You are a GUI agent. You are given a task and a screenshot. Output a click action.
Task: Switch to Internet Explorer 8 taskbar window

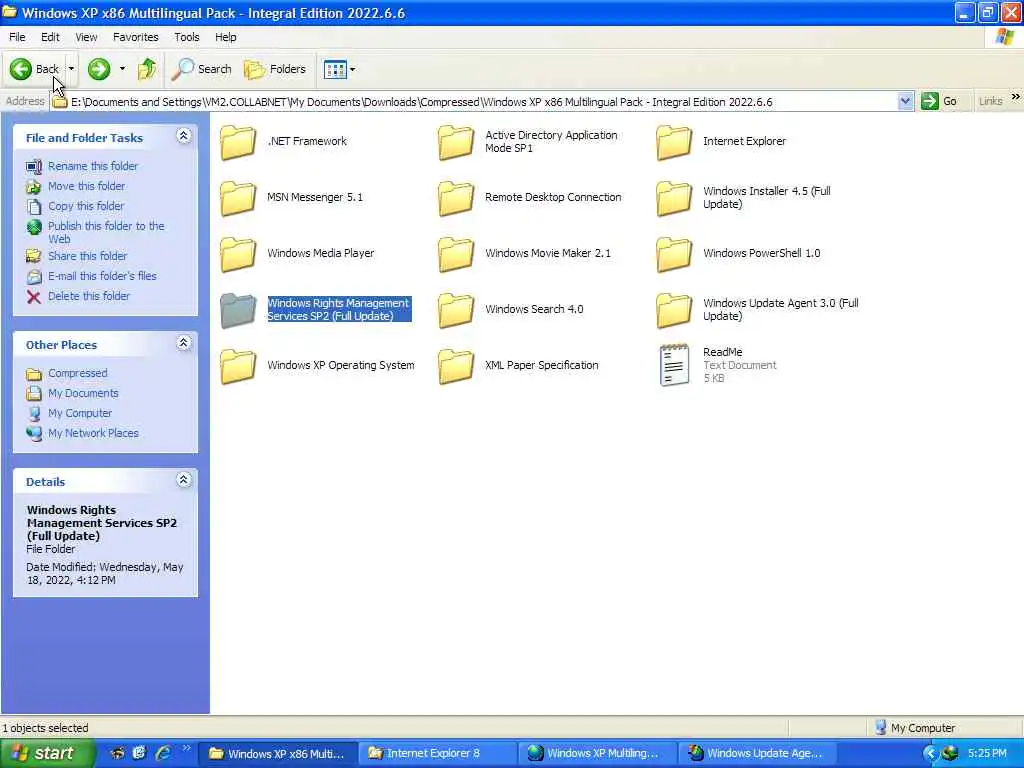[x=437, y=754]
